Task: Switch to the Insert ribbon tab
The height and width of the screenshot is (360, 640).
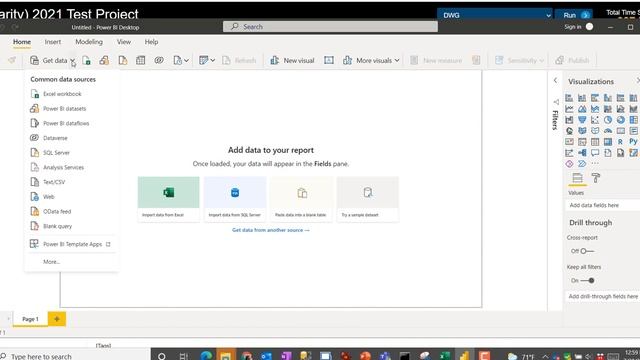Action: coord(53,42)
